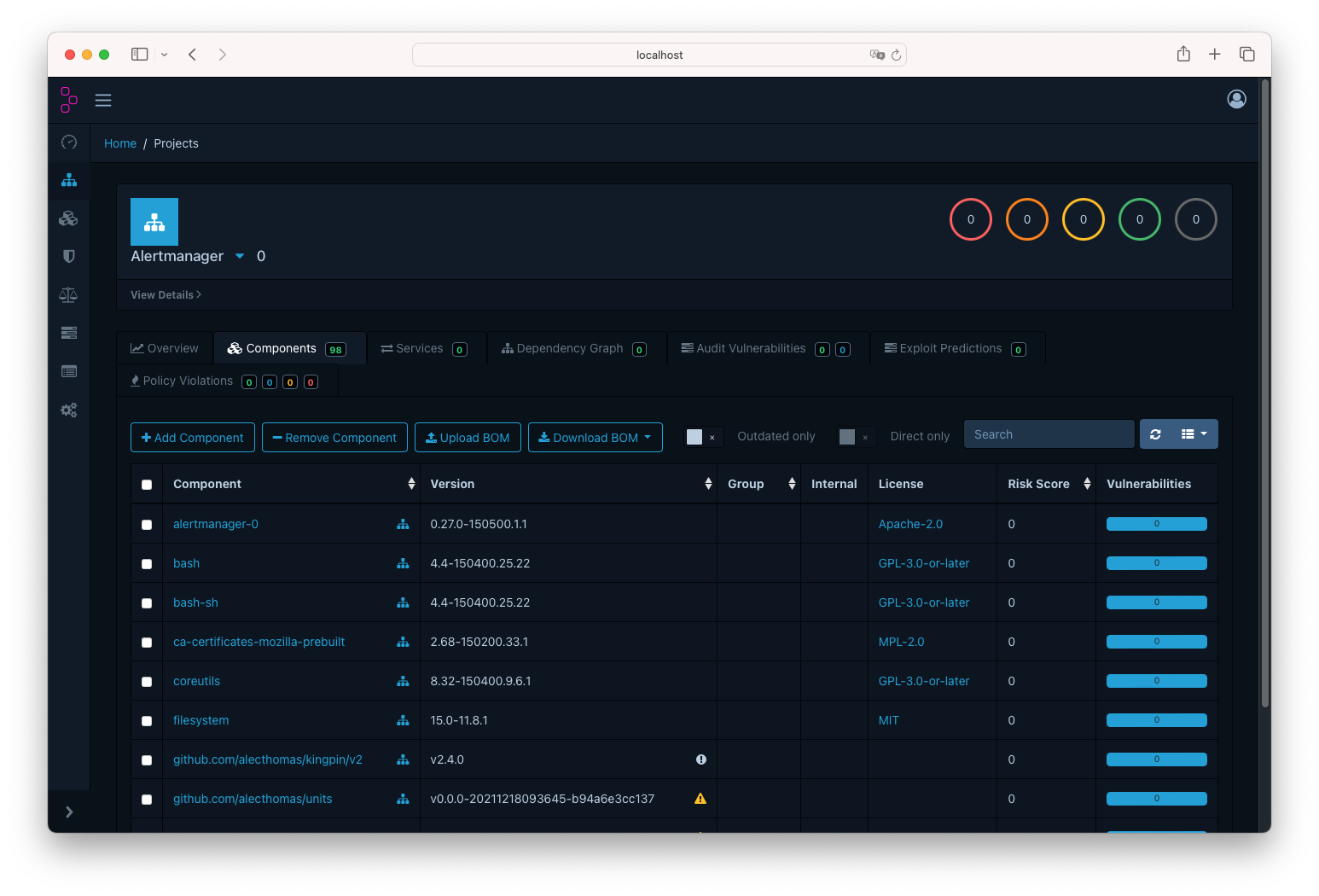Image resolution: width=1319 pixels, height=896 pixels.
Task: Open Administration from sidebar gears icon
Action: tap(69, 410)
